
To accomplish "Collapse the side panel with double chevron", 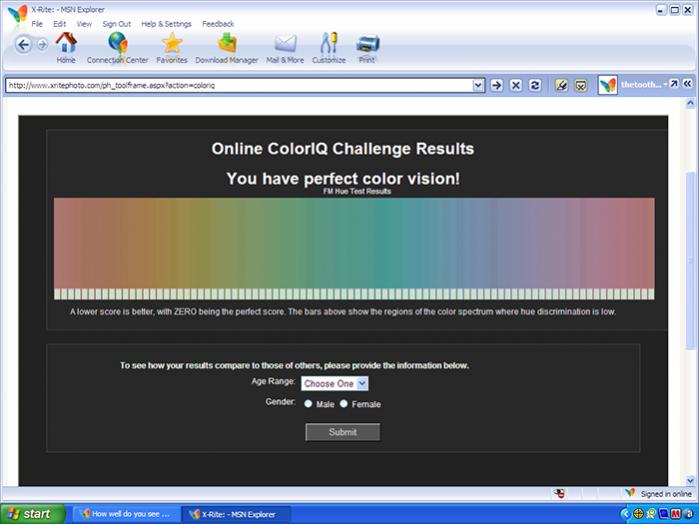I will pos(687,83).
